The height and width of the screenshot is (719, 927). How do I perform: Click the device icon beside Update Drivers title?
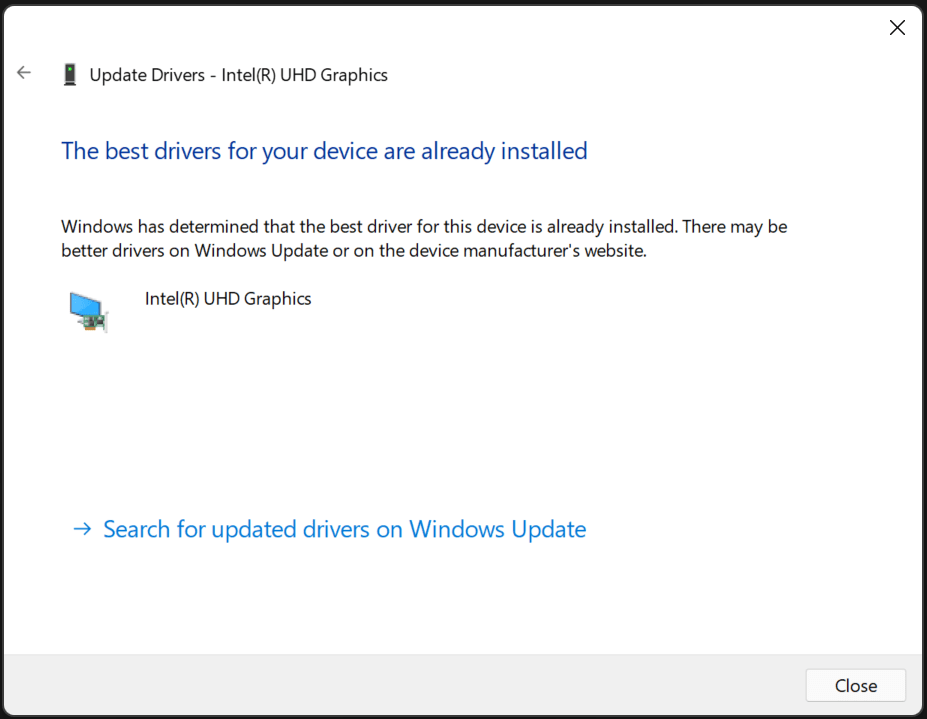[x=69, y=75]
